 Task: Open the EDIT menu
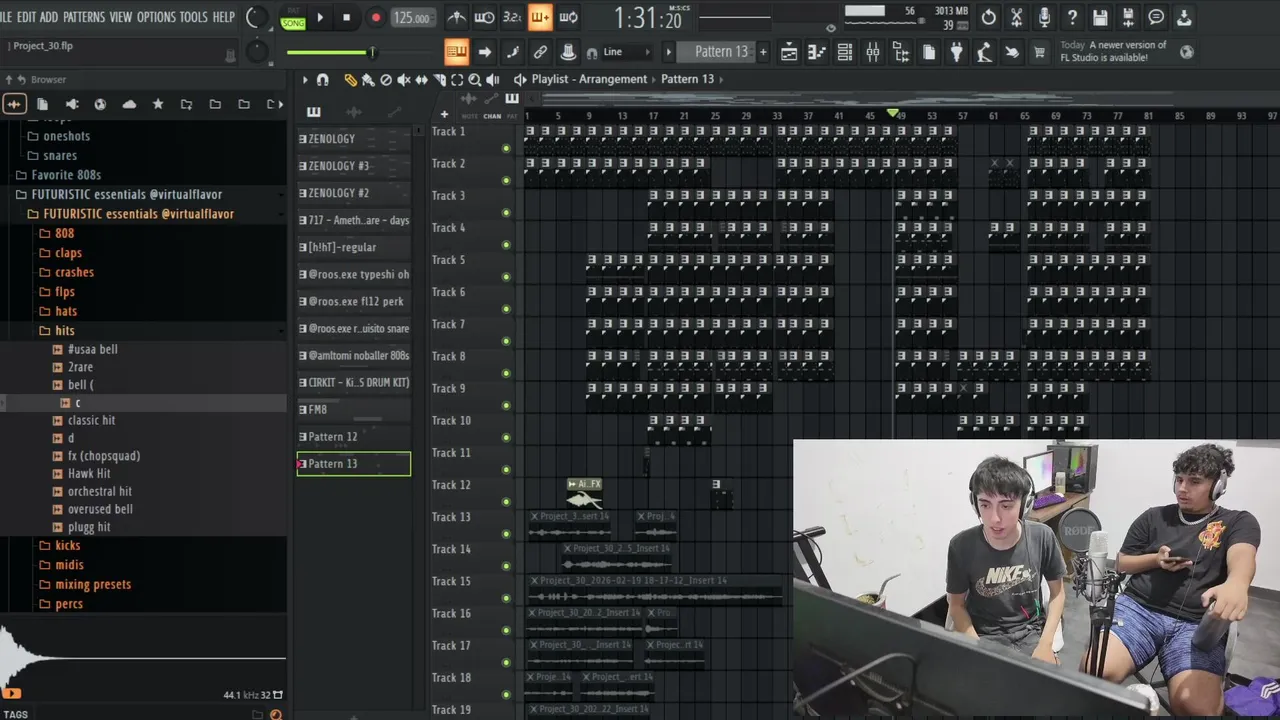26,17
